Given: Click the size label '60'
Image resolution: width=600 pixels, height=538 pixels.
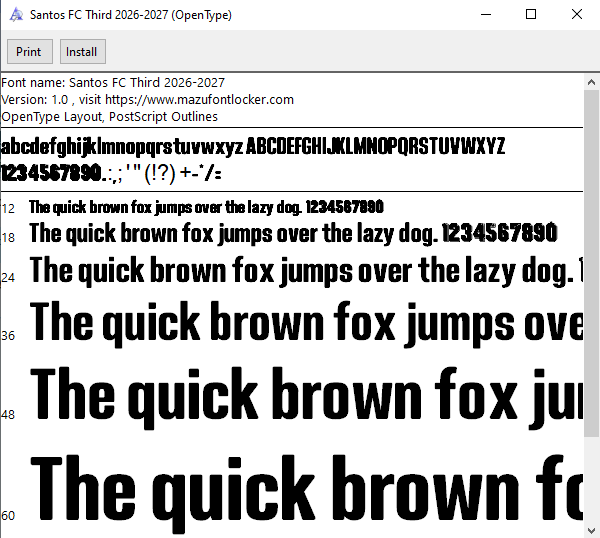Looking at the screenshot, I should 8,516.
